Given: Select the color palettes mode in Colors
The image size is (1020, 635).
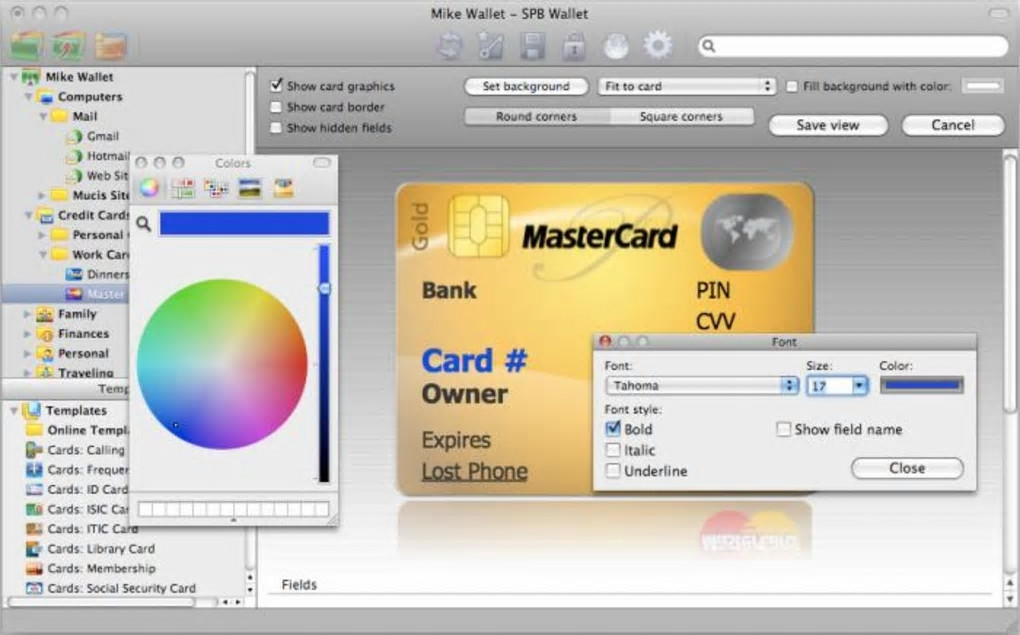Looking at the screenshot, I should tap(216, 188).
